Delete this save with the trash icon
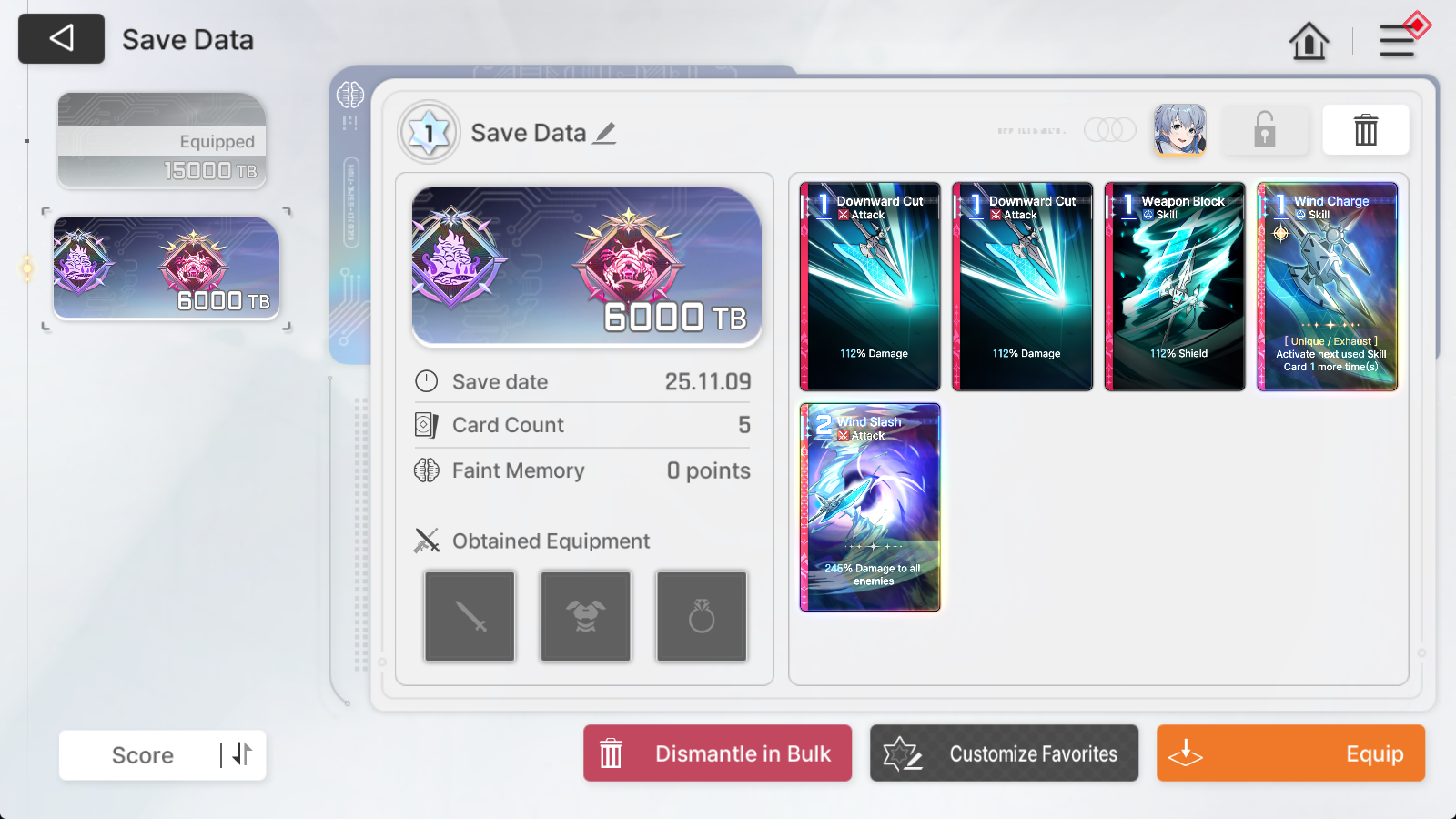 pyautogui.click(x=1365, y=129)
